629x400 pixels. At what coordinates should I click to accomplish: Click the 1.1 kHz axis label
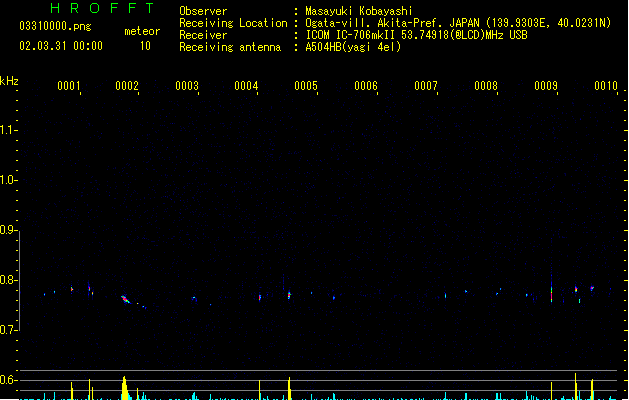pyautogui.click(x=7, y=130)
